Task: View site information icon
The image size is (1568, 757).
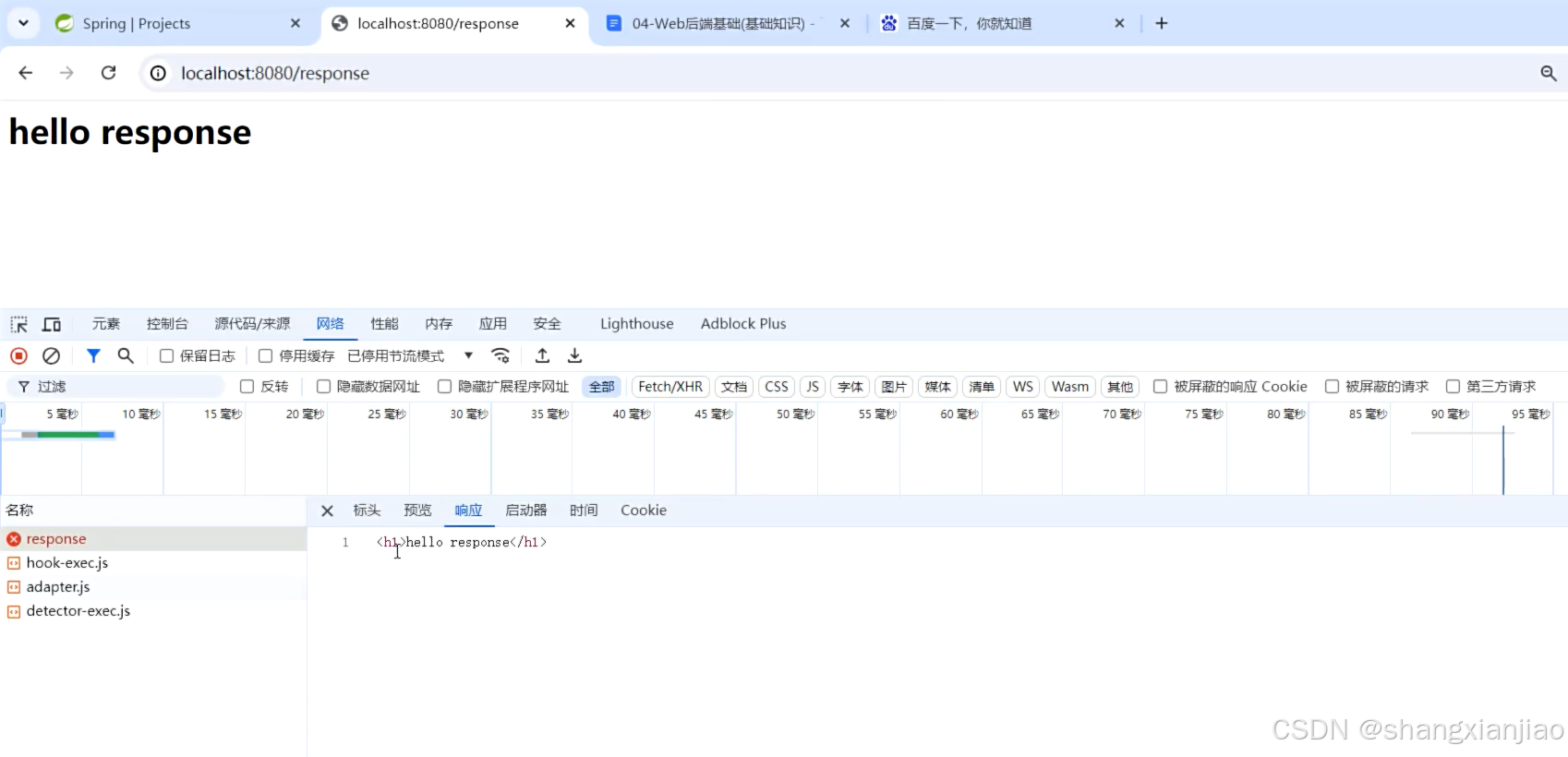Action: pos(159,73)
